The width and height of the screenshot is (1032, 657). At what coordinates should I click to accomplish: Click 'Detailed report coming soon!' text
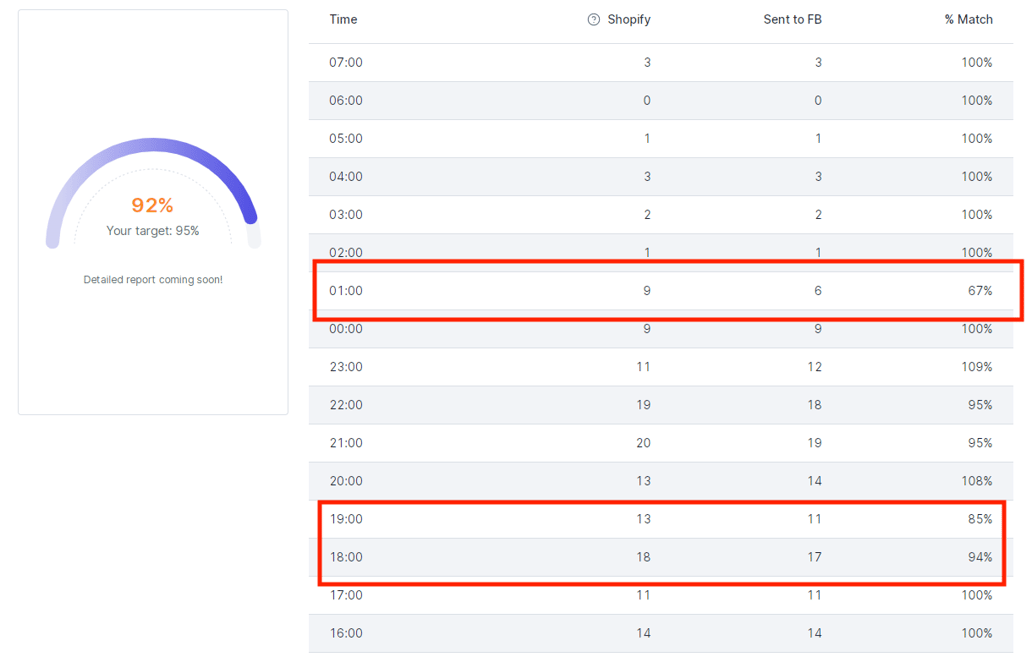click(153, 280)
